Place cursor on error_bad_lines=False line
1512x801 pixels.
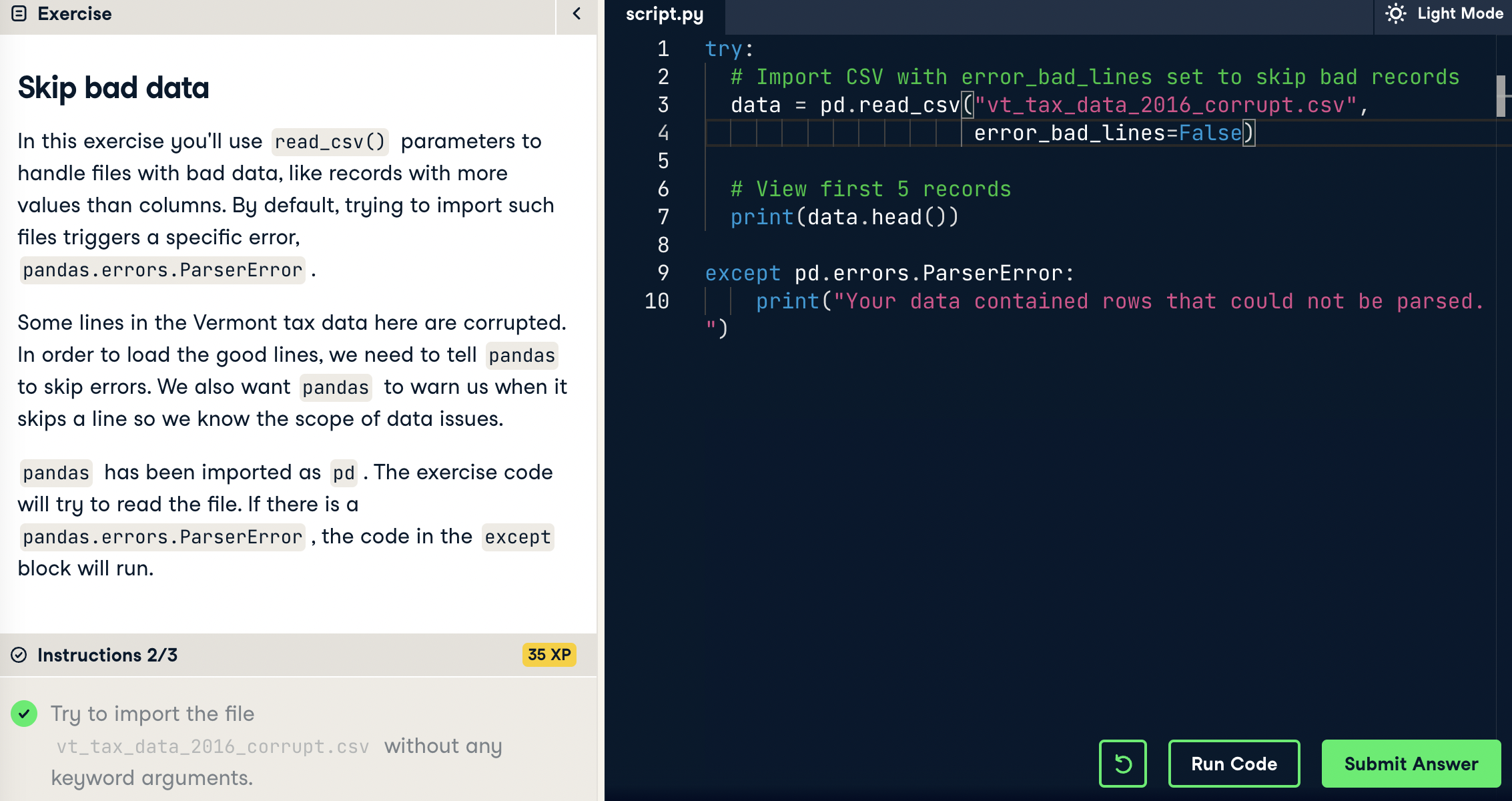pyautogui.click(x=1108, y=133)
